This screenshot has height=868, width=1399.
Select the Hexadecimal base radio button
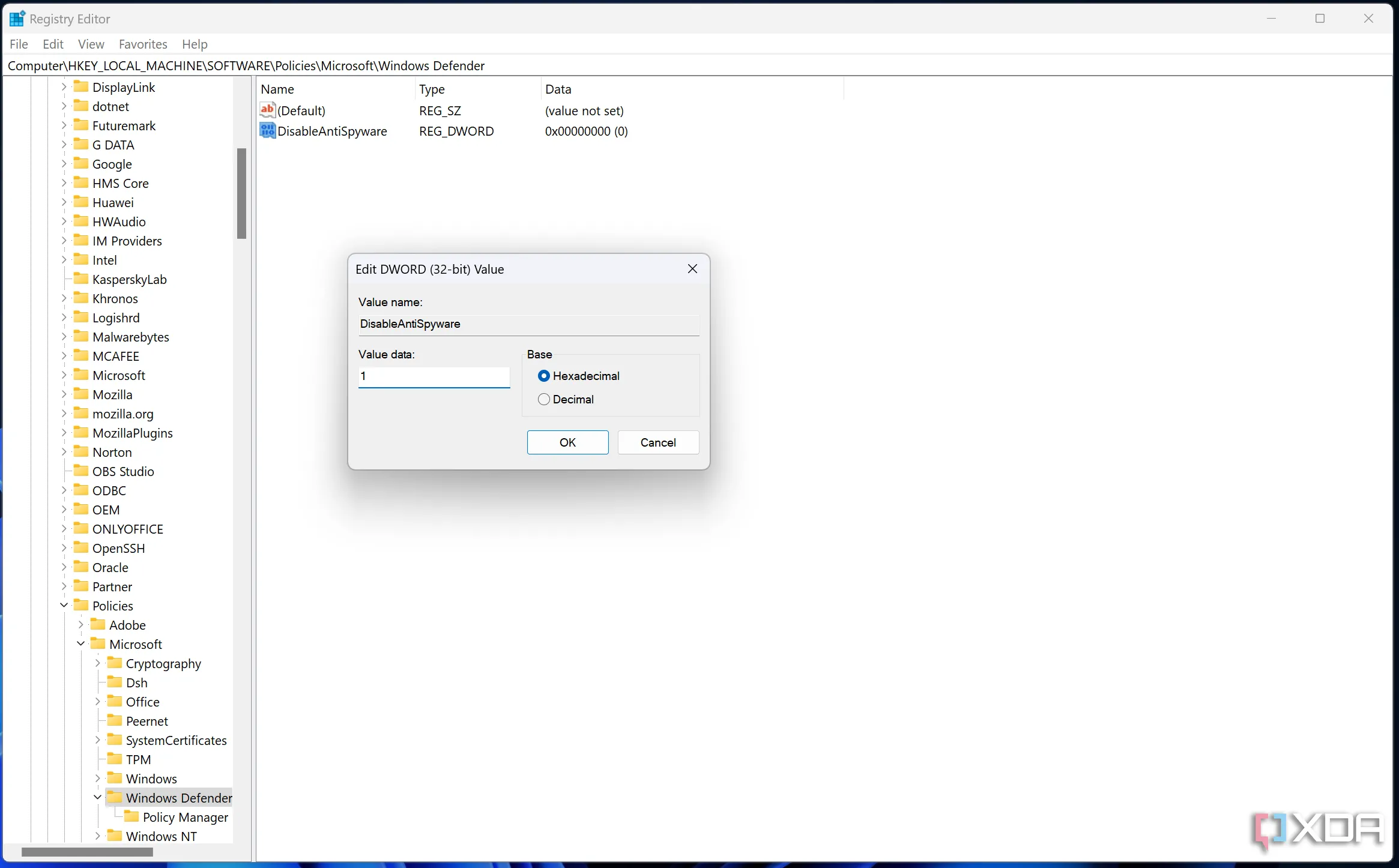[x=544, y=376]
